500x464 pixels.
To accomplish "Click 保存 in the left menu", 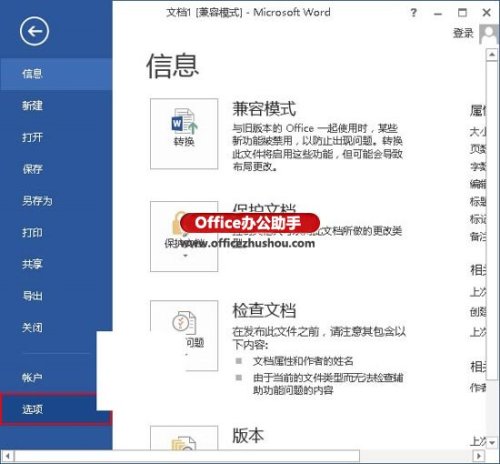I will (x=56, y=169).
